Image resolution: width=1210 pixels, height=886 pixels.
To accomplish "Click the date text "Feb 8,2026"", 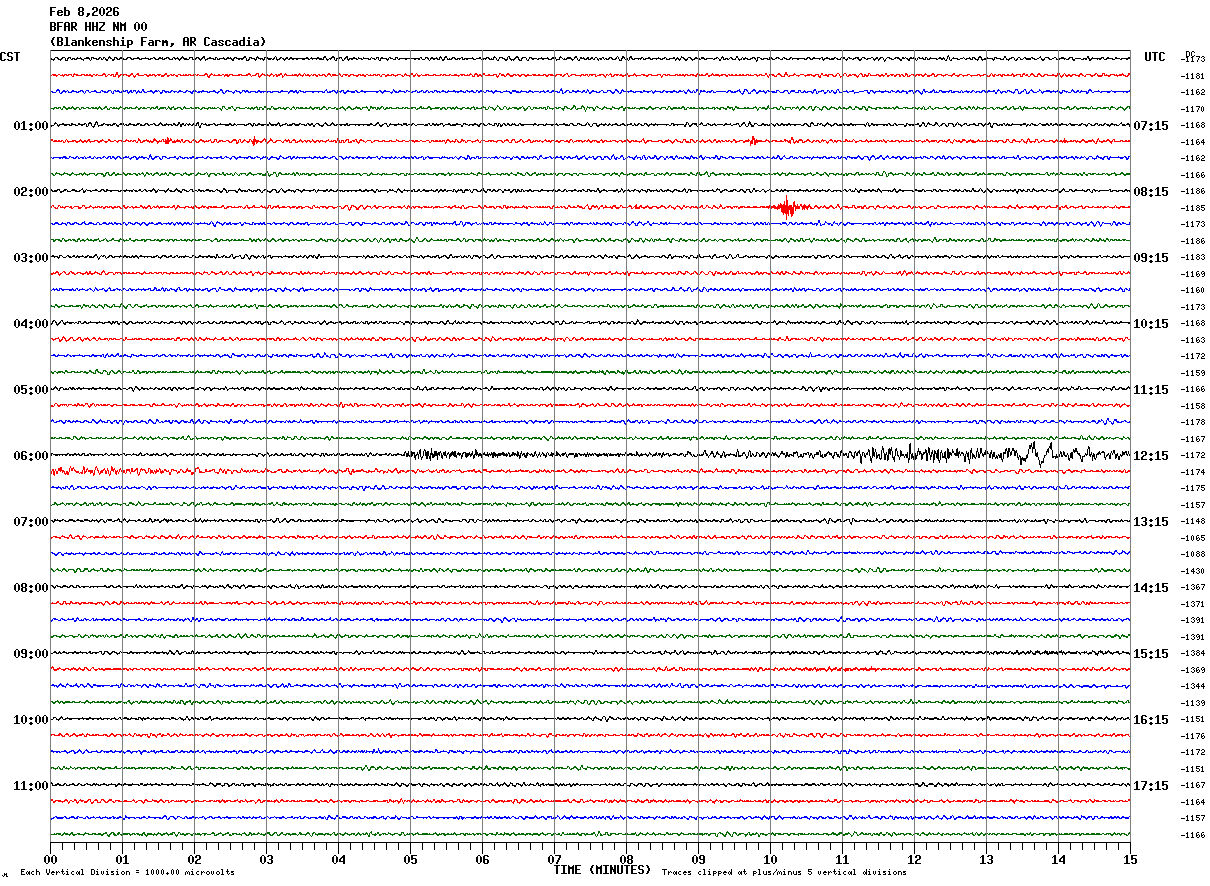I will tap(84, 12).
